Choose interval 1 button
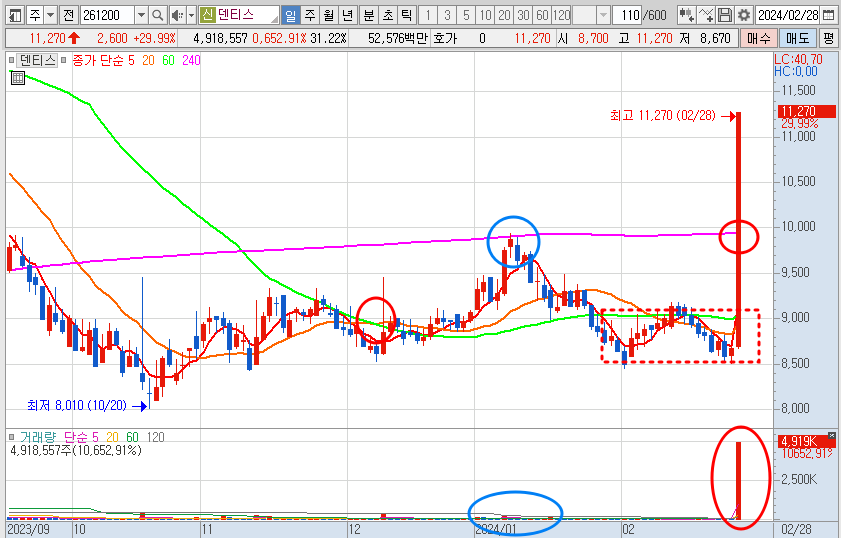The width and height of the screenshot is (841, 538). [x=427, y=15]
